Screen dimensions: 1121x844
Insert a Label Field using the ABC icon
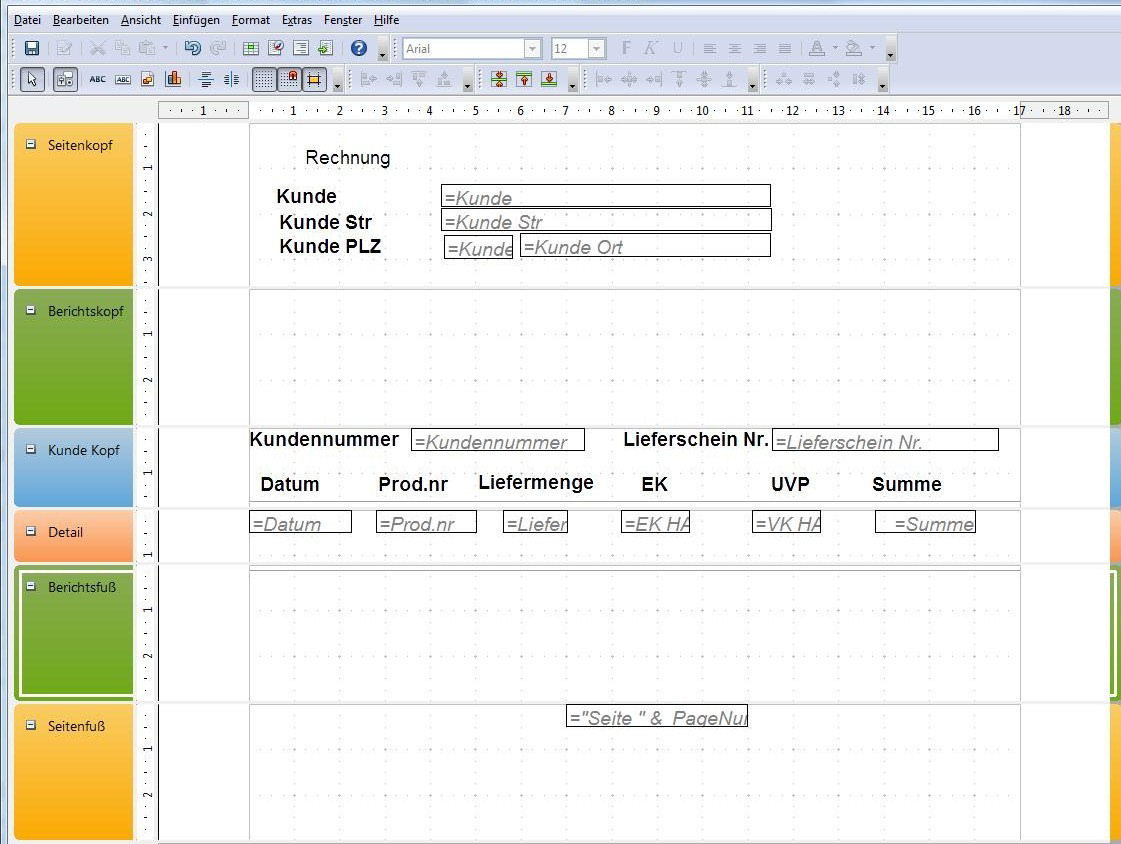coord(97,78)
